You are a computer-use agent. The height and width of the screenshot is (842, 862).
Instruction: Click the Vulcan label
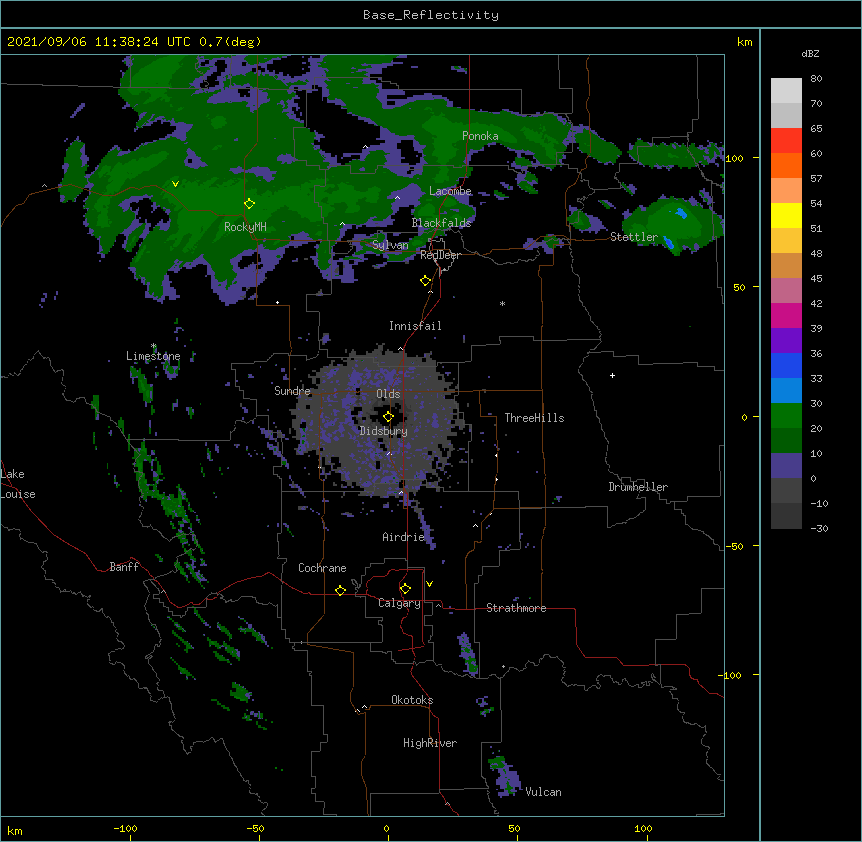[543, 792]
